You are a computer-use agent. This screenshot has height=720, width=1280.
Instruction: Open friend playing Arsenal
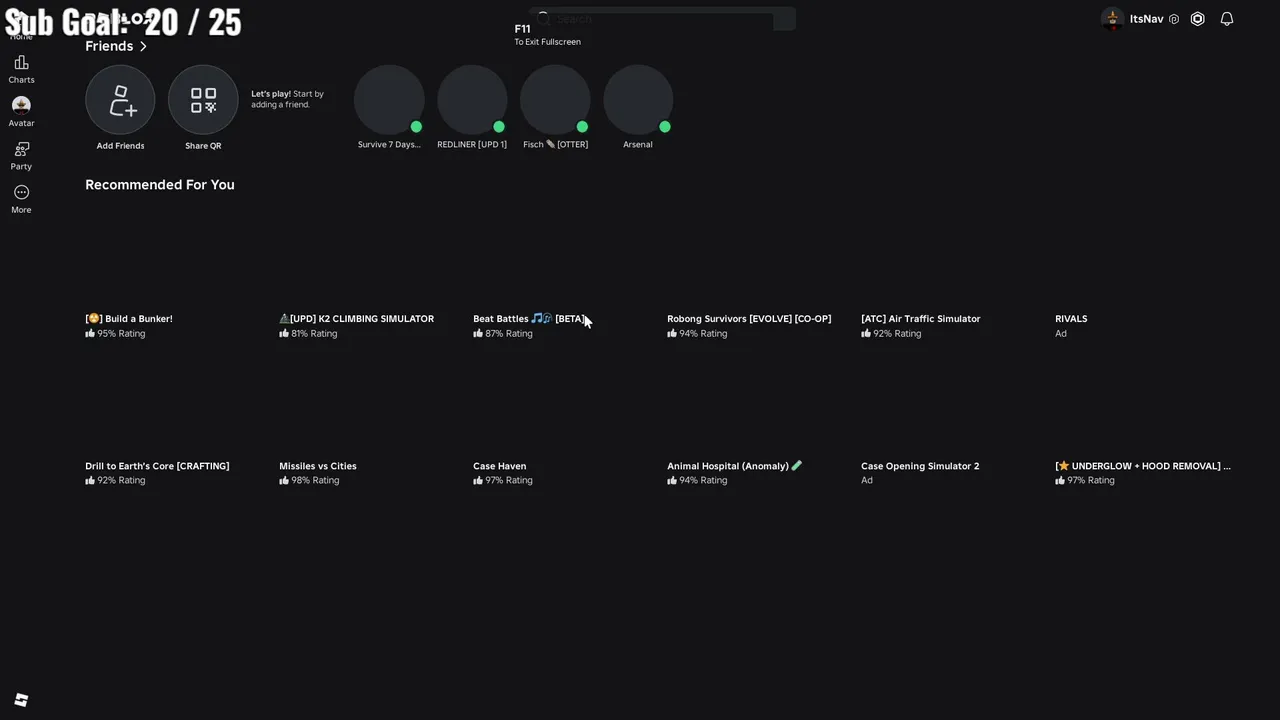tap(638, 100)
